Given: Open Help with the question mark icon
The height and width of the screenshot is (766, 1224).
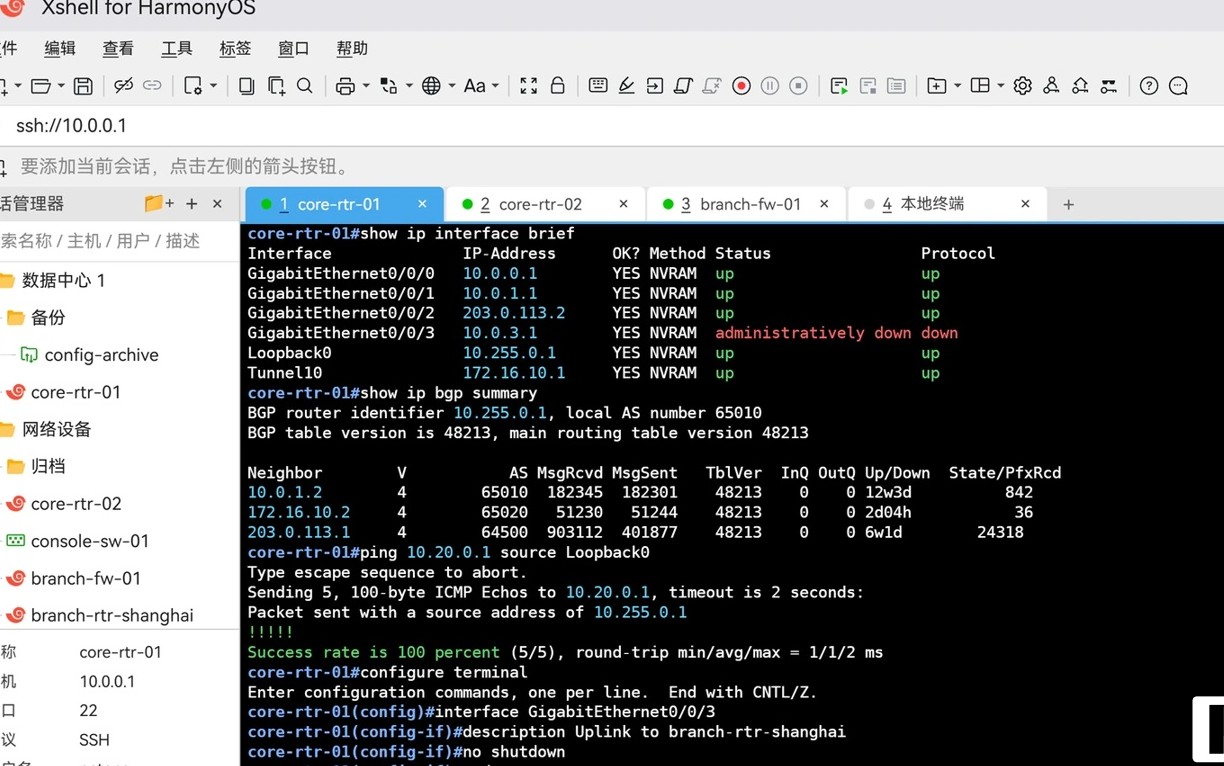Looking at the screenshot, I should (1149, 86).
